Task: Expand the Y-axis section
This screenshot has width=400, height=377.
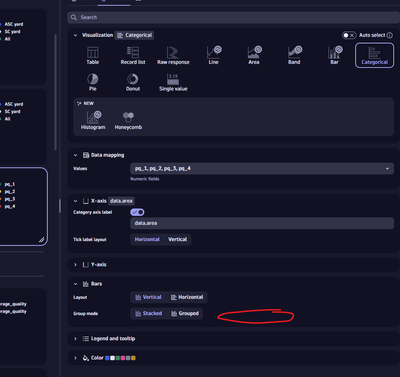Action: tap(75, 265)
